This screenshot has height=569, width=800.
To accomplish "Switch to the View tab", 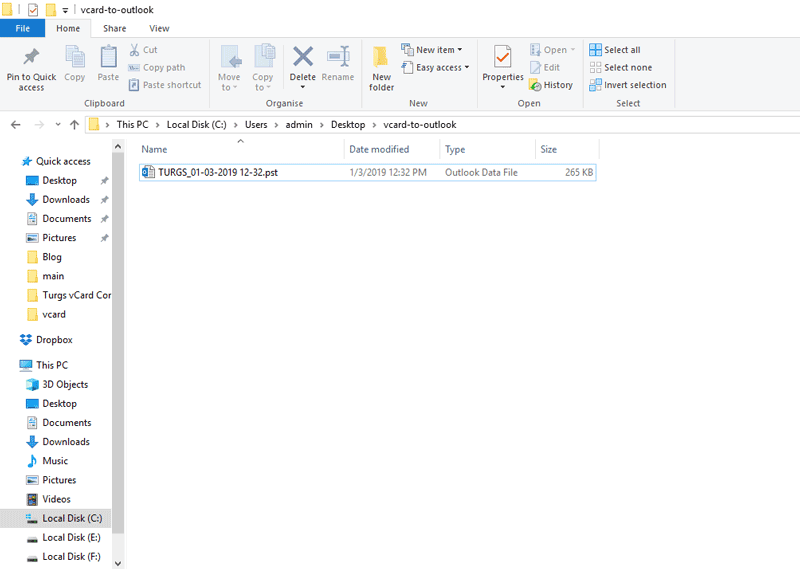I will (x=159, y=28).
